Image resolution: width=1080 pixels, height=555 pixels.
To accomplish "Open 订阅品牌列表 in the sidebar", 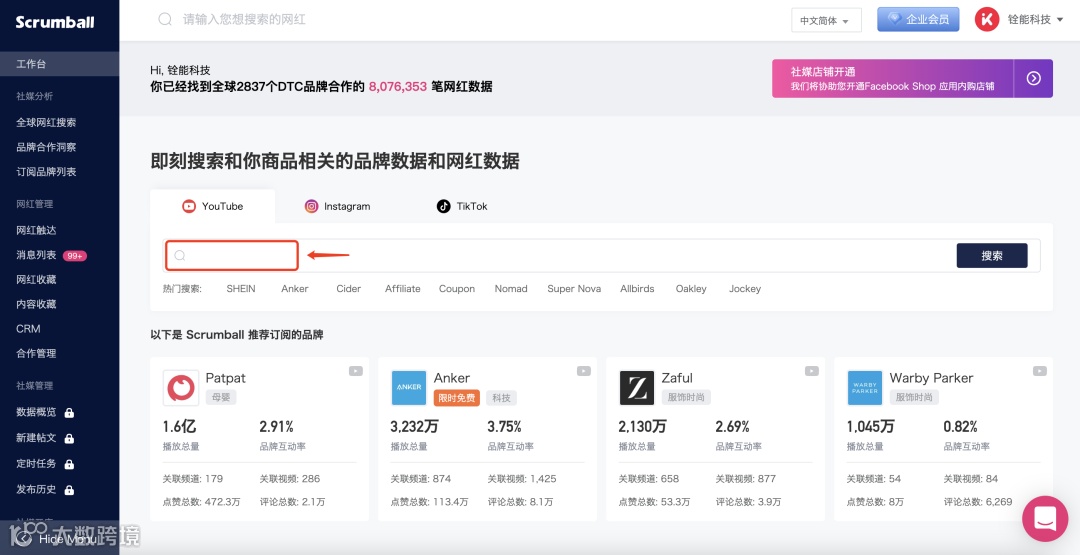I will coord(46,171).
